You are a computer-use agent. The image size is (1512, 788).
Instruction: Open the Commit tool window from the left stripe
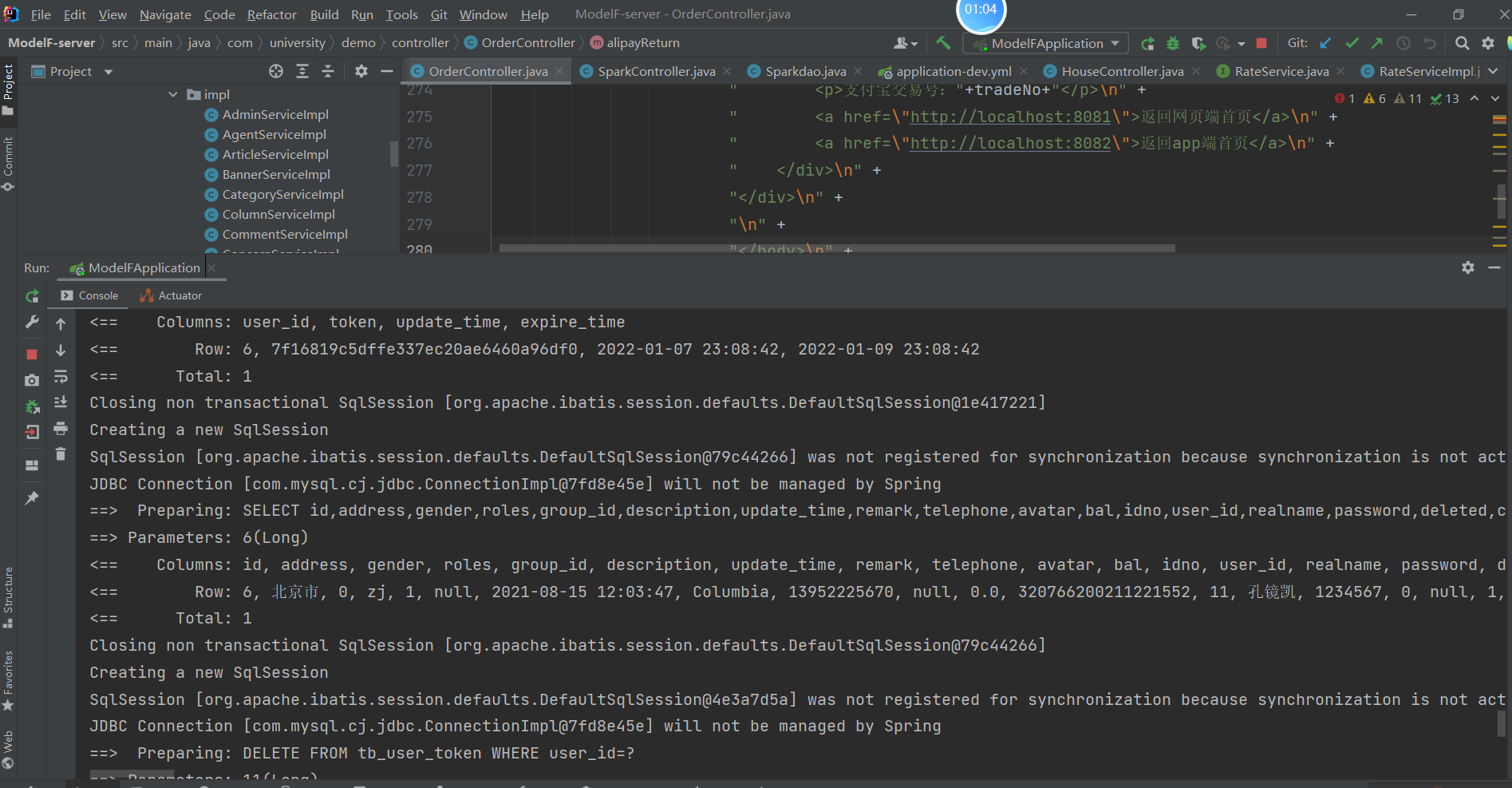coord(8,164)
